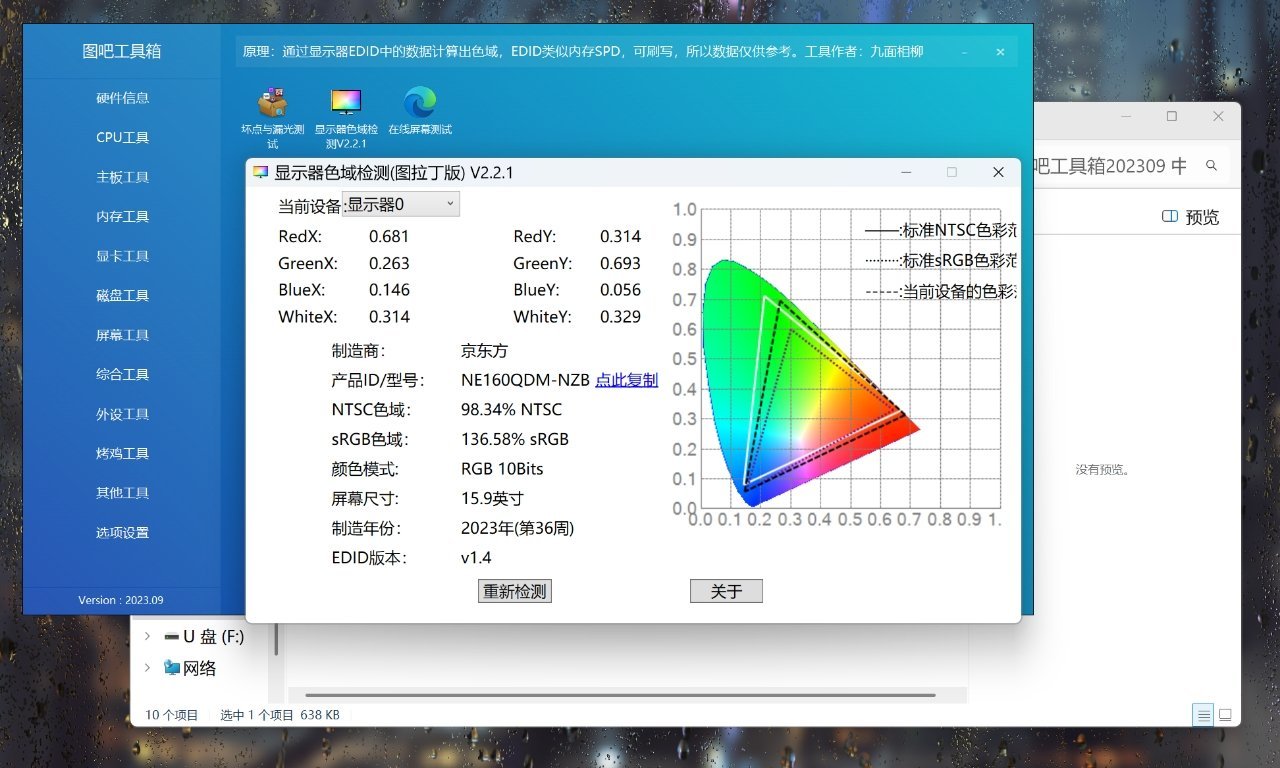Switch to CPU工具 in the sidebar
The width and height of the screenshot is (1280, 768).
(x=122, y=137)
